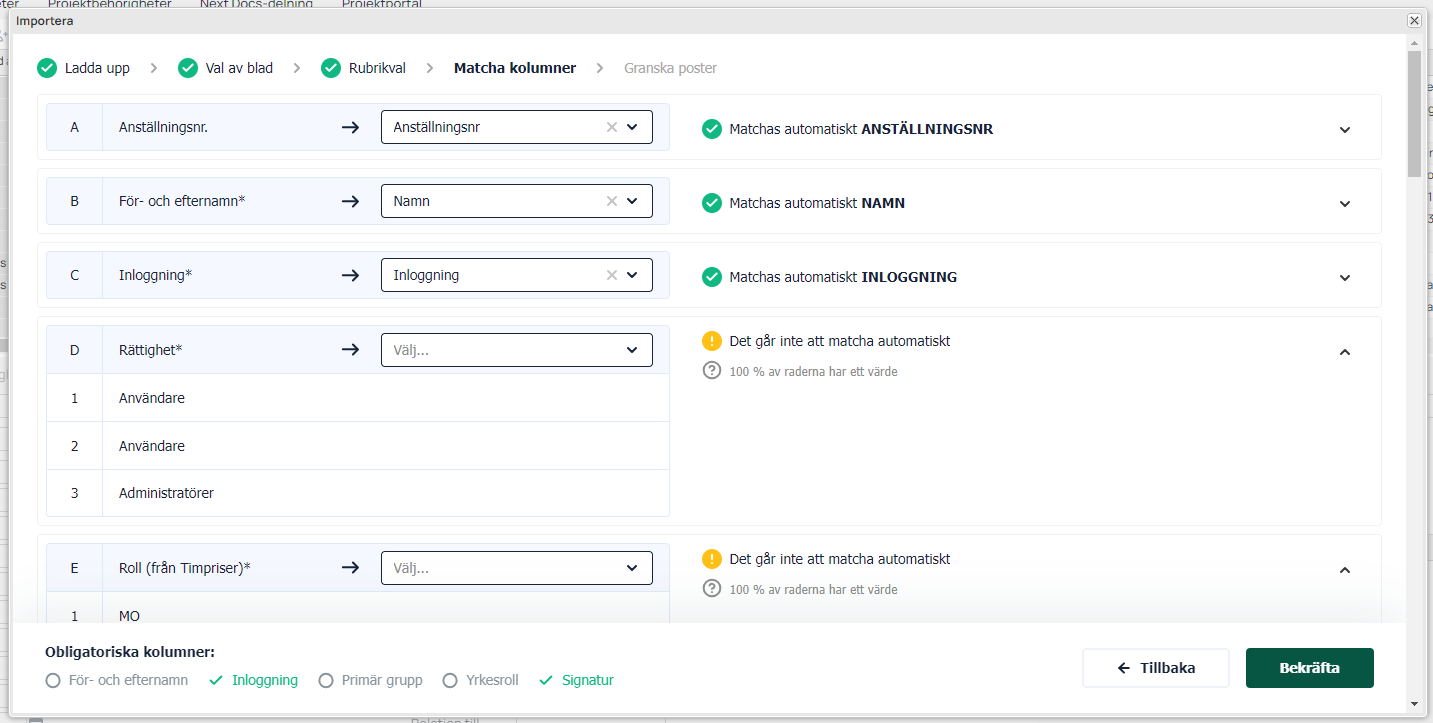1433x723 pixels.
Task: Click the arrow icon in the Inloggning row
Action: coord(350,275)
